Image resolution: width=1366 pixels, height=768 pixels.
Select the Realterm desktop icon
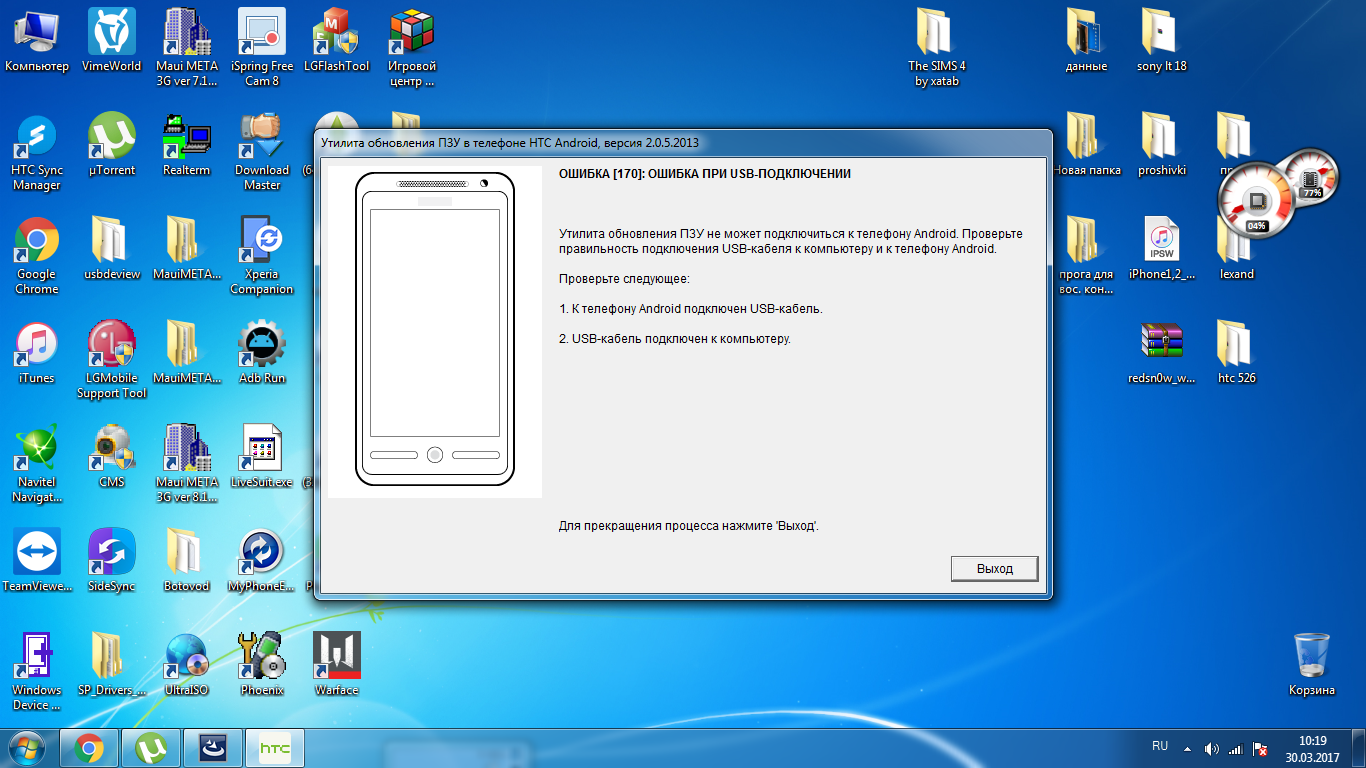[187, 145]
